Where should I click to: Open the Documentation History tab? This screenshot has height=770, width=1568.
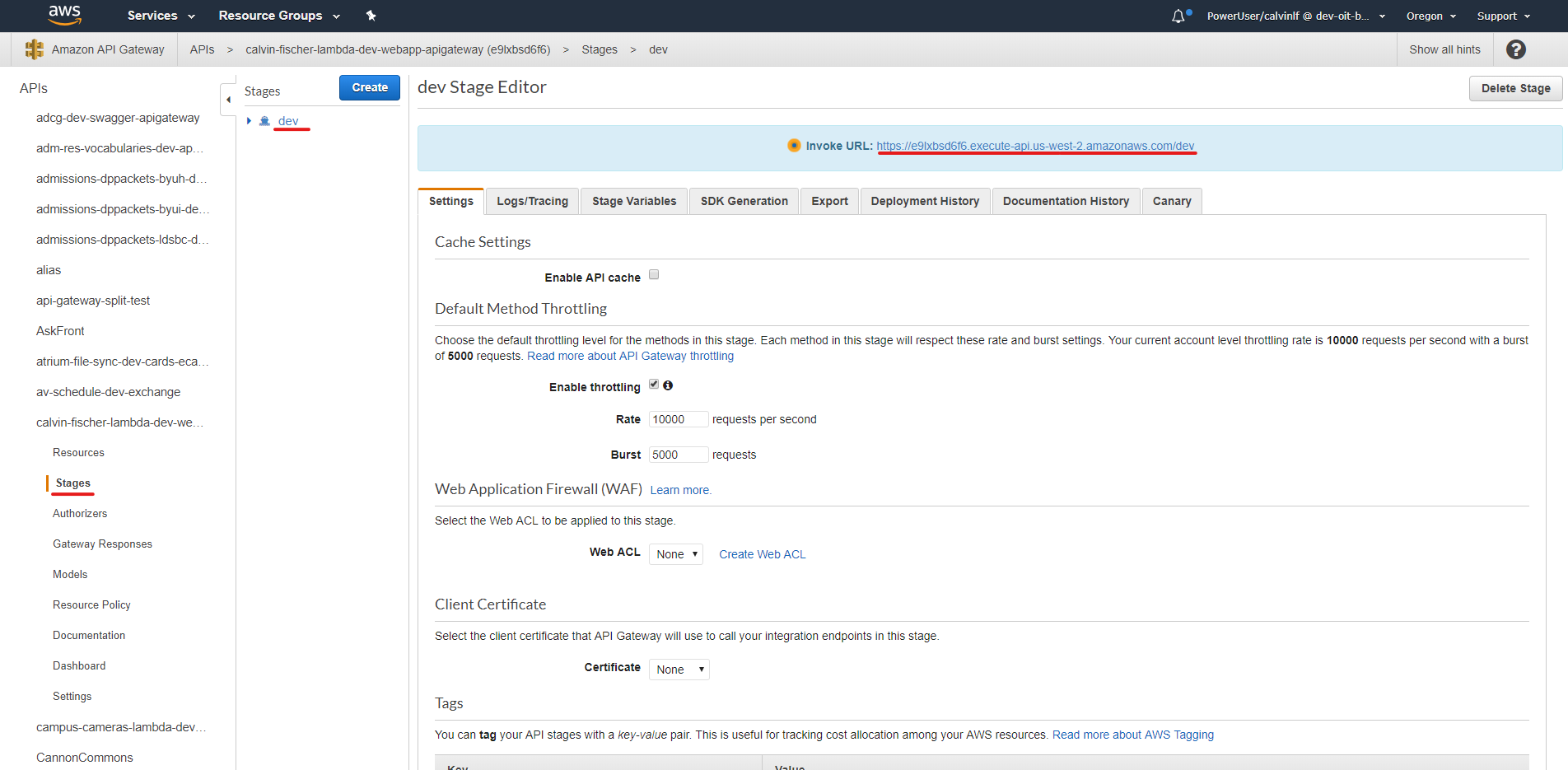click(1066, 201)
